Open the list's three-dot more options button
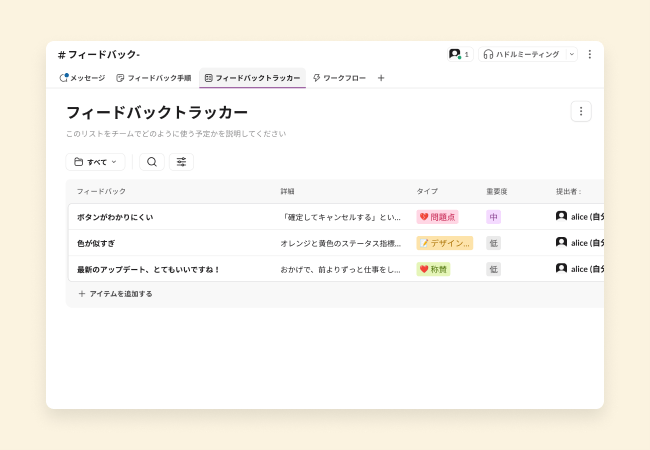This screenshot has height=450, width=650. 581,111
